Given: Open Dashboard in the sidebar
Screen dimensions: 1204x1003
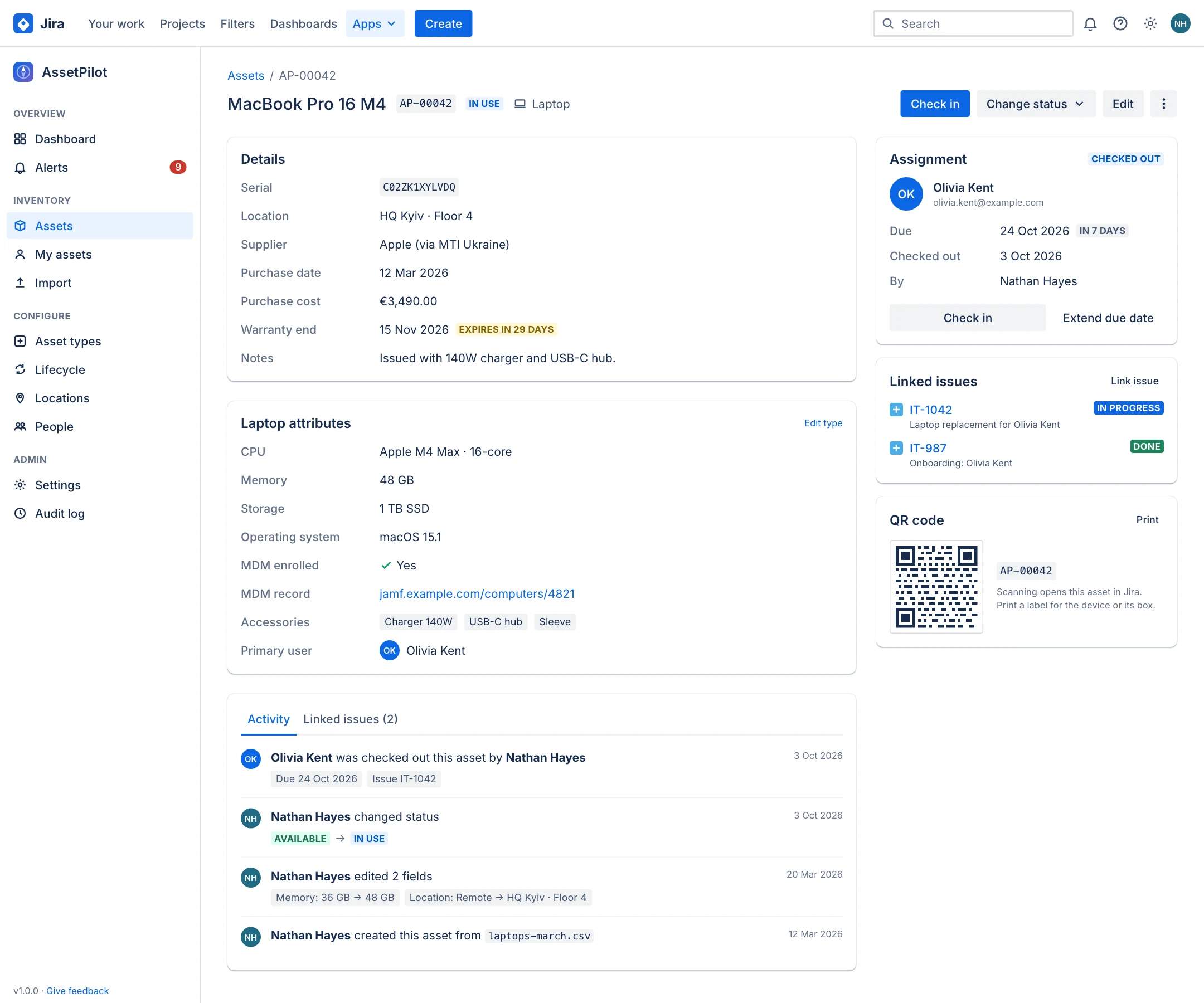Looking at the screenshot, I should click(x=100, y=139).
